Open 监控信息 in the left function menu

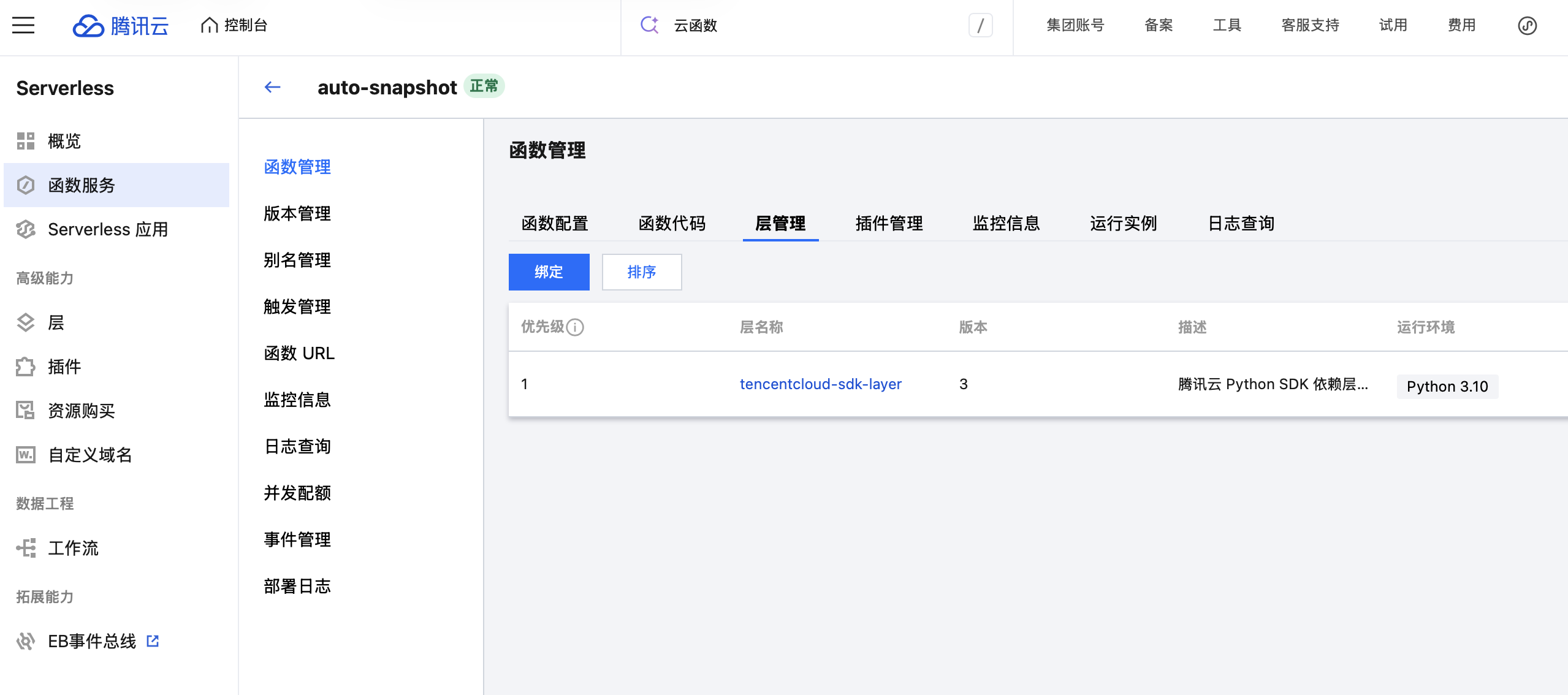coord(297,400)
